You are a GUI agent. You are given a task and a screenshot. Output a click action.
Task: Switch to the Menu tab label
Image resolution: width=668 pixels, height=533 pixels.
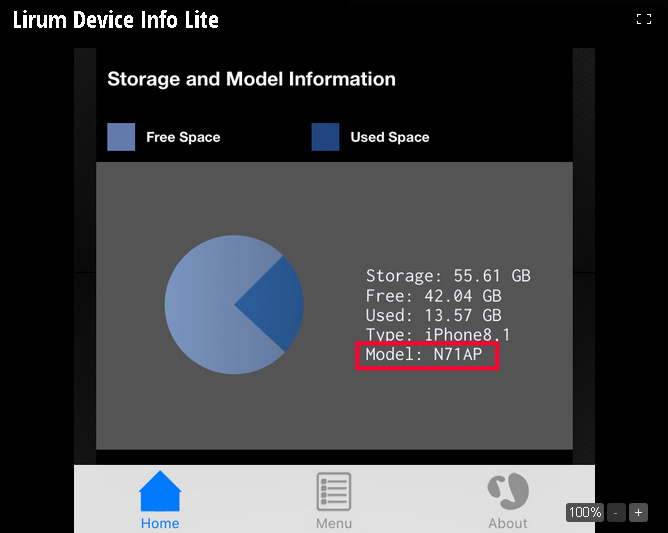334,523
